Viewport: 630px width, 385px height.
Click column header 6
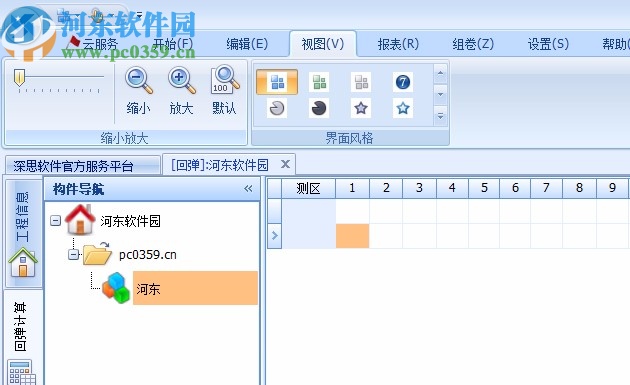click(x=515, y=188)
